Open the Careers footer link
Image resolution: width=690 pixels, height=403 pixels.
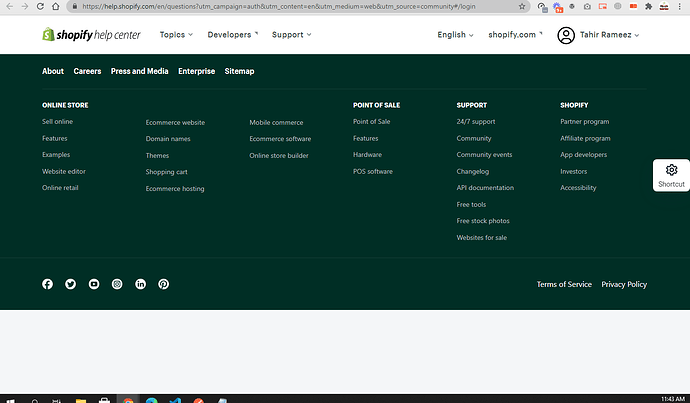coord(87,71)
